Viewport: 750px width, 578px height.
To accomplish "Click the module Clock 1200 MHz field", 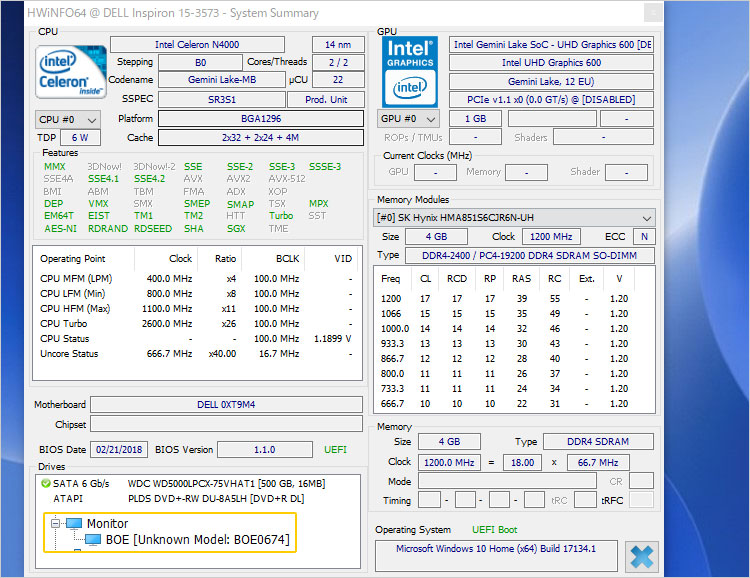I will tap(551, 236).
